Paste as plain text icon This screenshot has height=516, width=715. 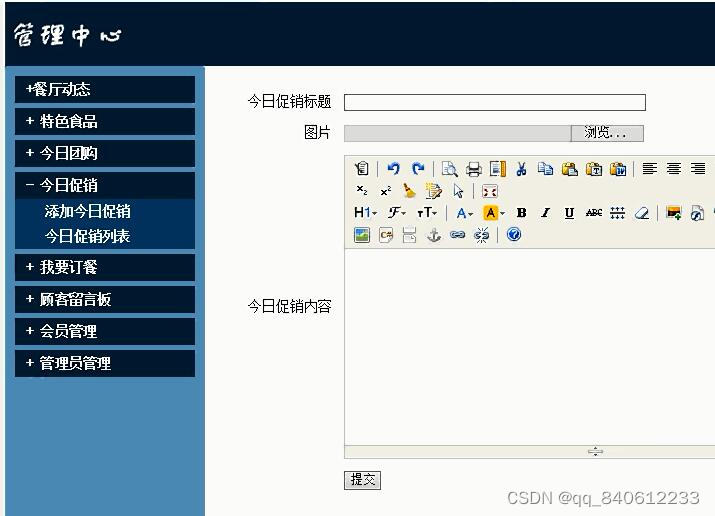click(x=594, y=169)
